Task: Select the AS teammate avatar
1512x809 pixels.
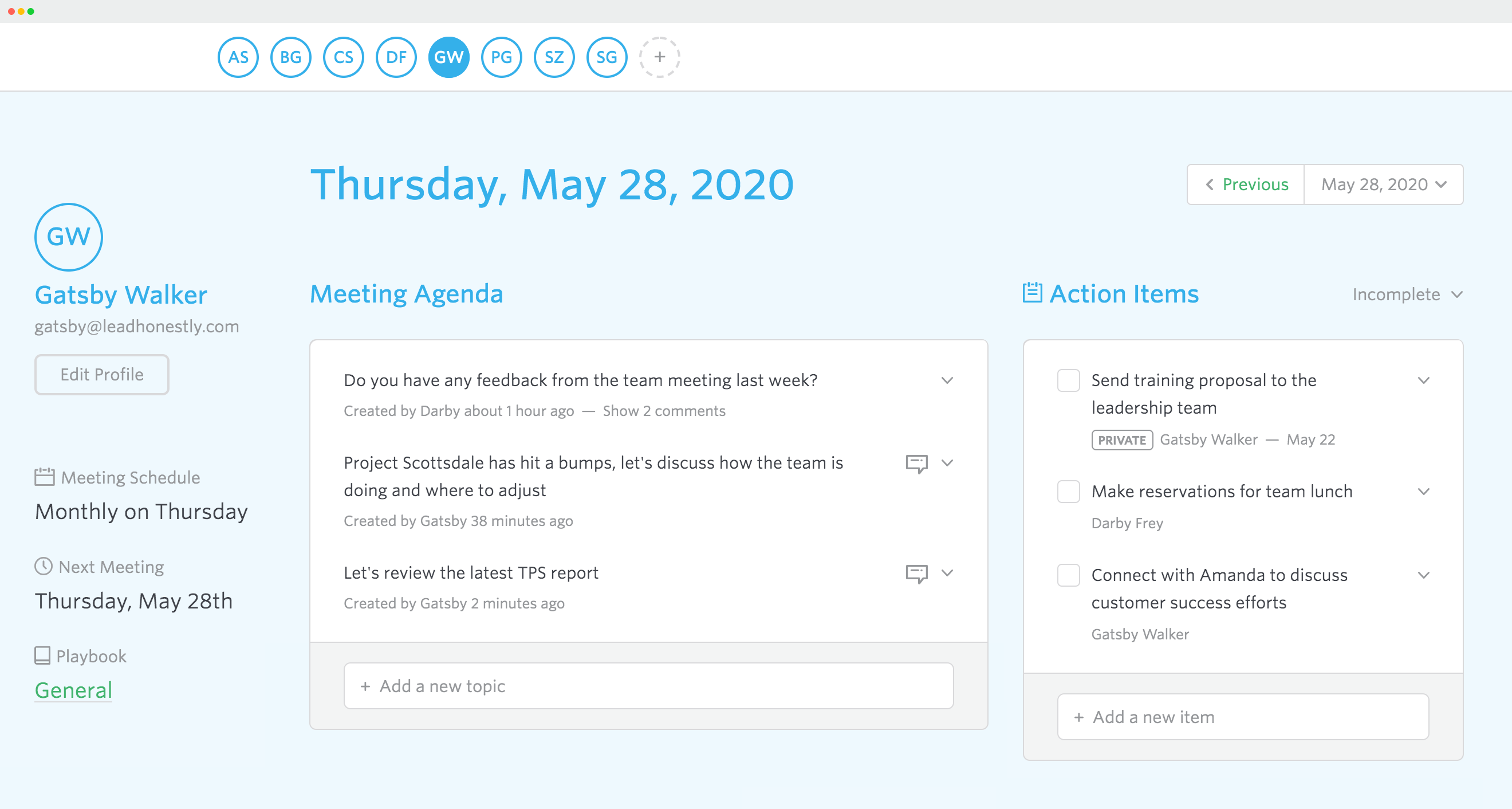Action: 238,57
